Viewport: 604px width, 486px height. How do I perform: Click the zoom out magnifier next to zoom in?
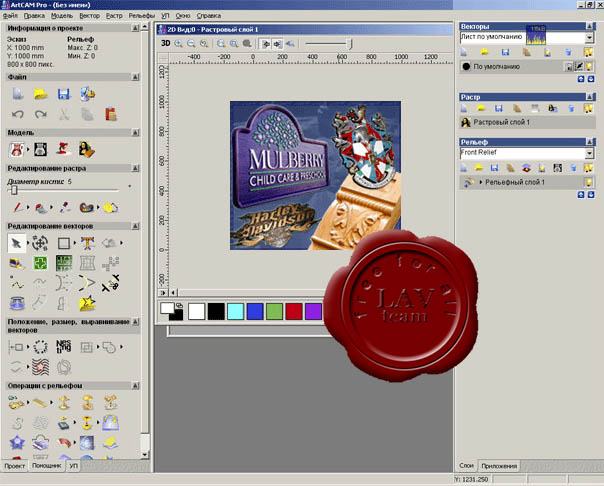pyautogui.click(x=191, y=44)
